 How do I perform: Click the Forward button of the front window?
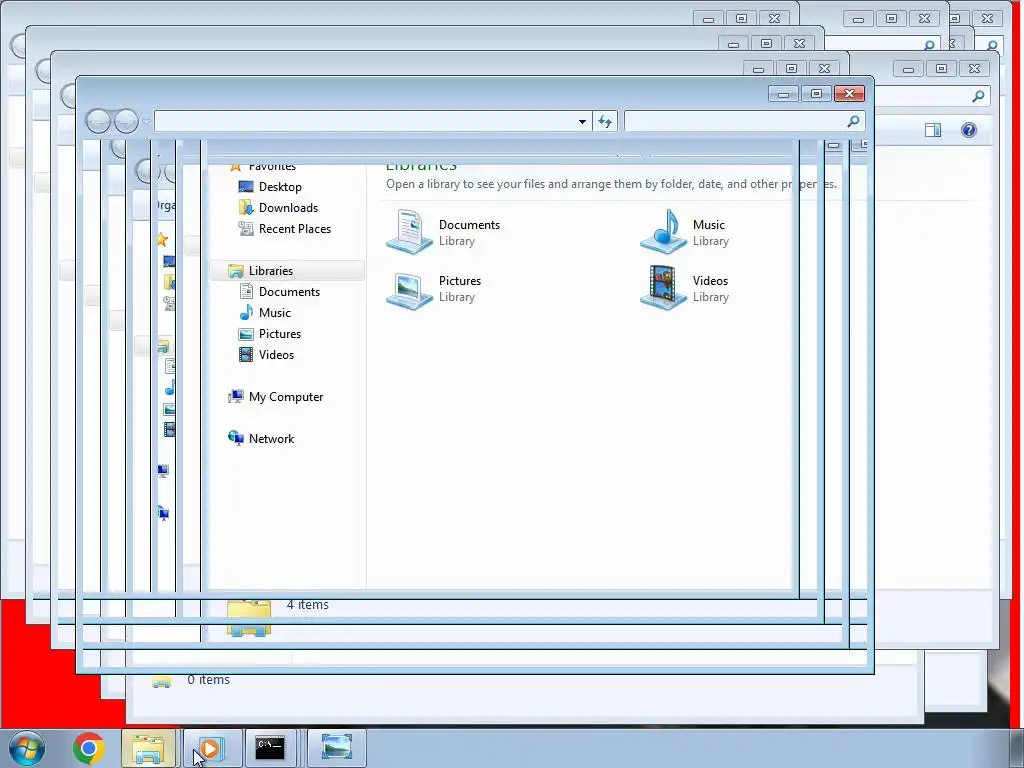tap(126, 121)
